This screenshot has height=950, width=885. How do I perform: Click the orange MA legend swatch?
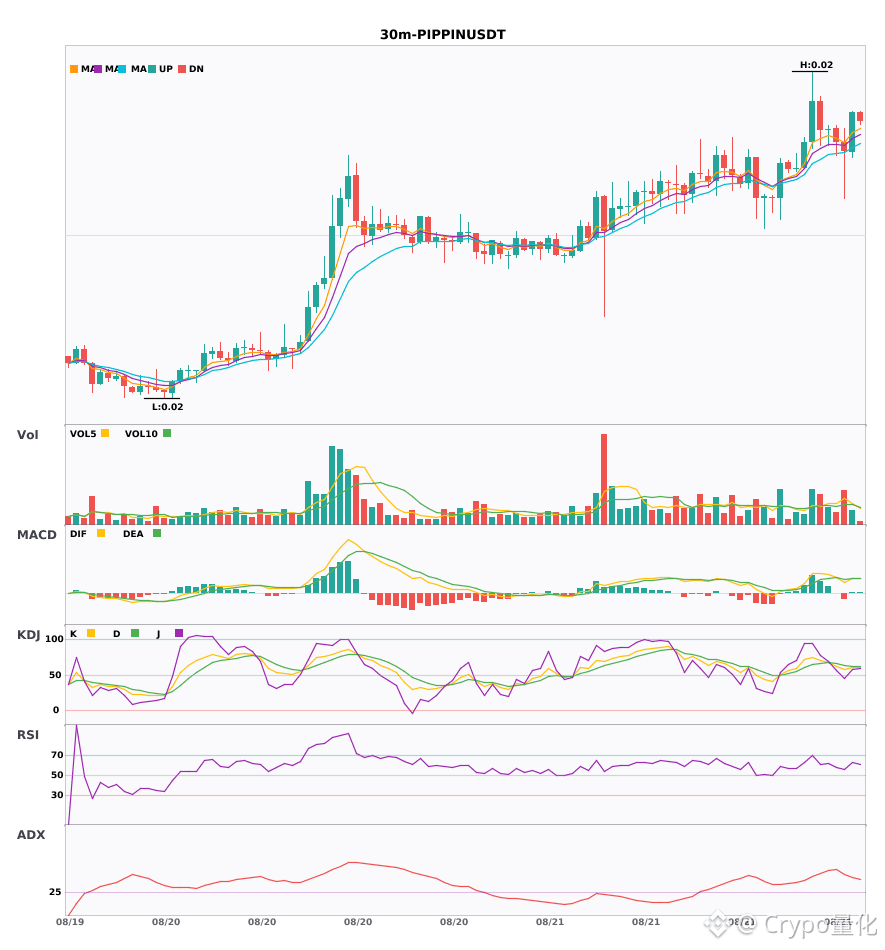click(x=74, y=69)
